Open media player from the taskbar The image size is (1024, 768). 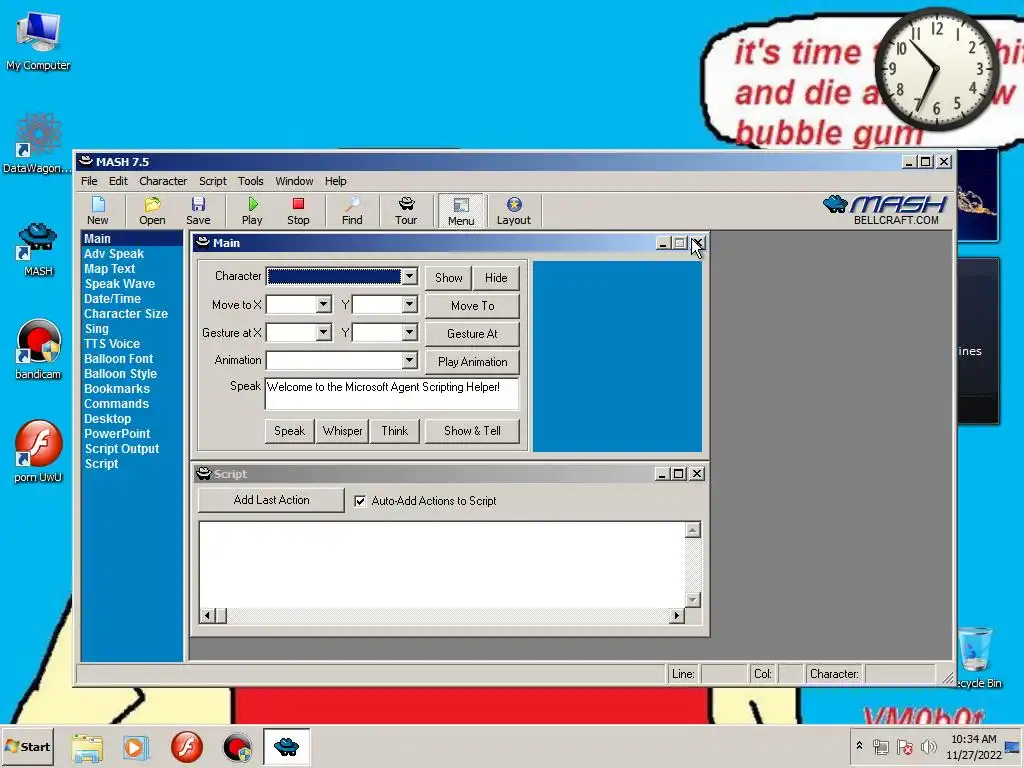(x=136, y=747)
